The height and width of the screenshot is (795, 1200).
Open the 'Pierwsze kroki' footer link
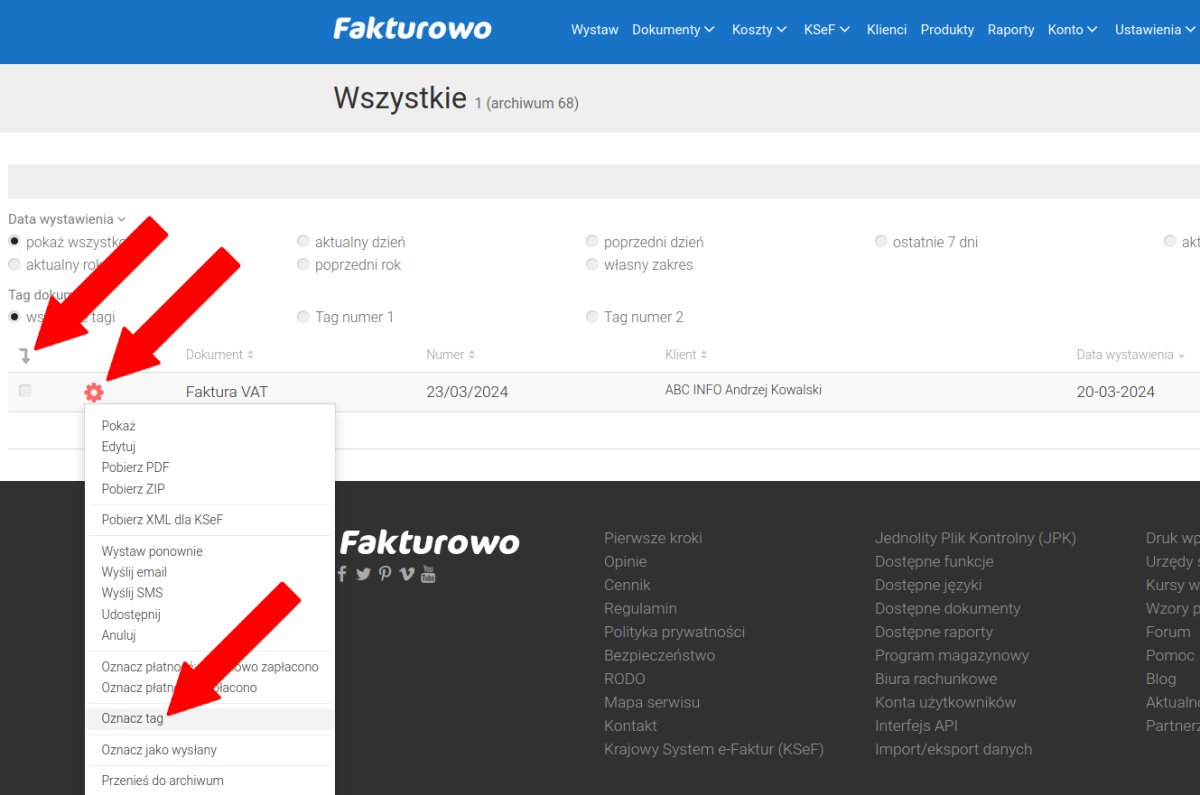653,538
